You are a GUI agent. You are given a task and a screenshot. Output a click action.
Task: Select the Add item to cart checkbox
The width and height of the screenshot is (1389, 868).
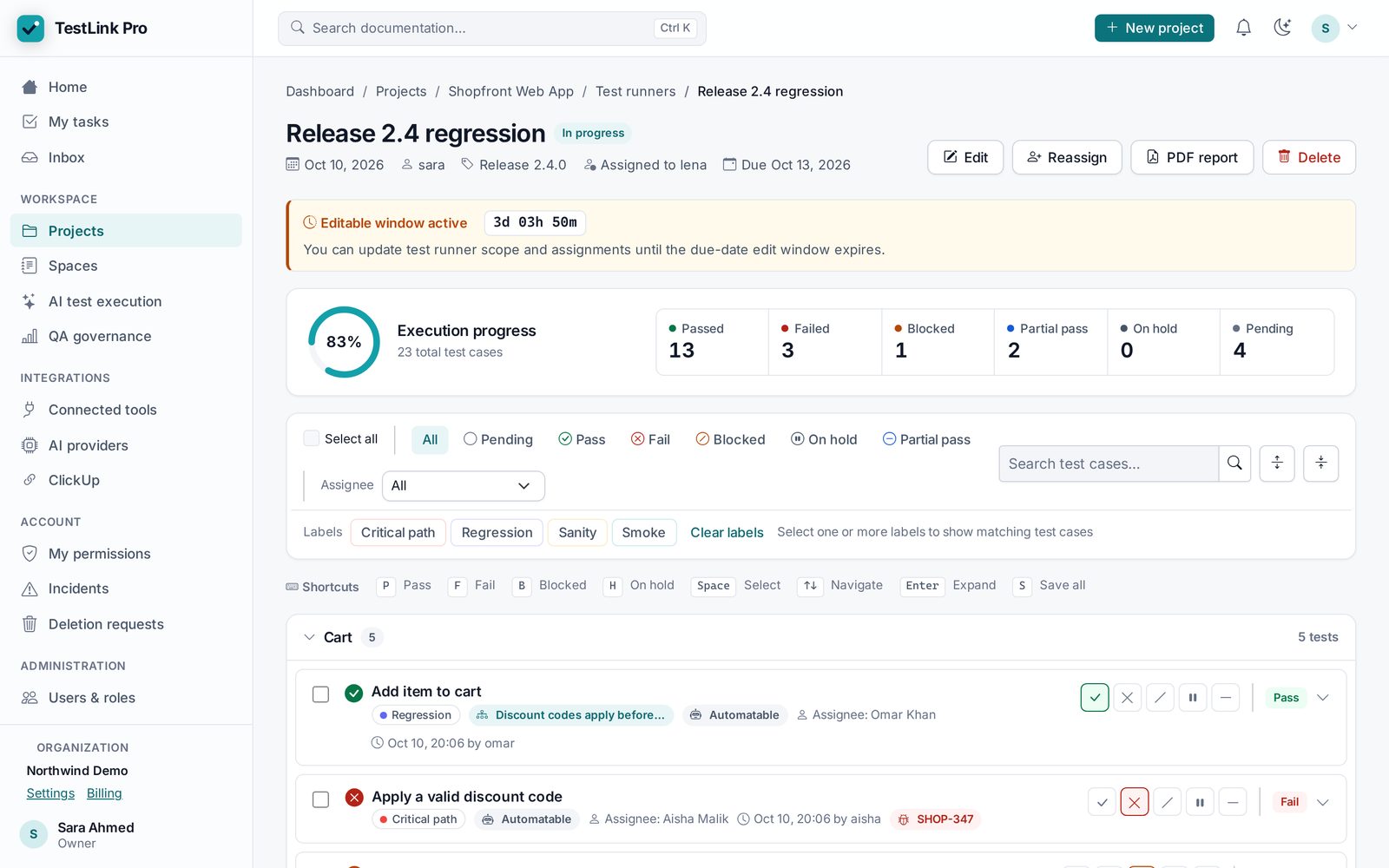point(320,694)
